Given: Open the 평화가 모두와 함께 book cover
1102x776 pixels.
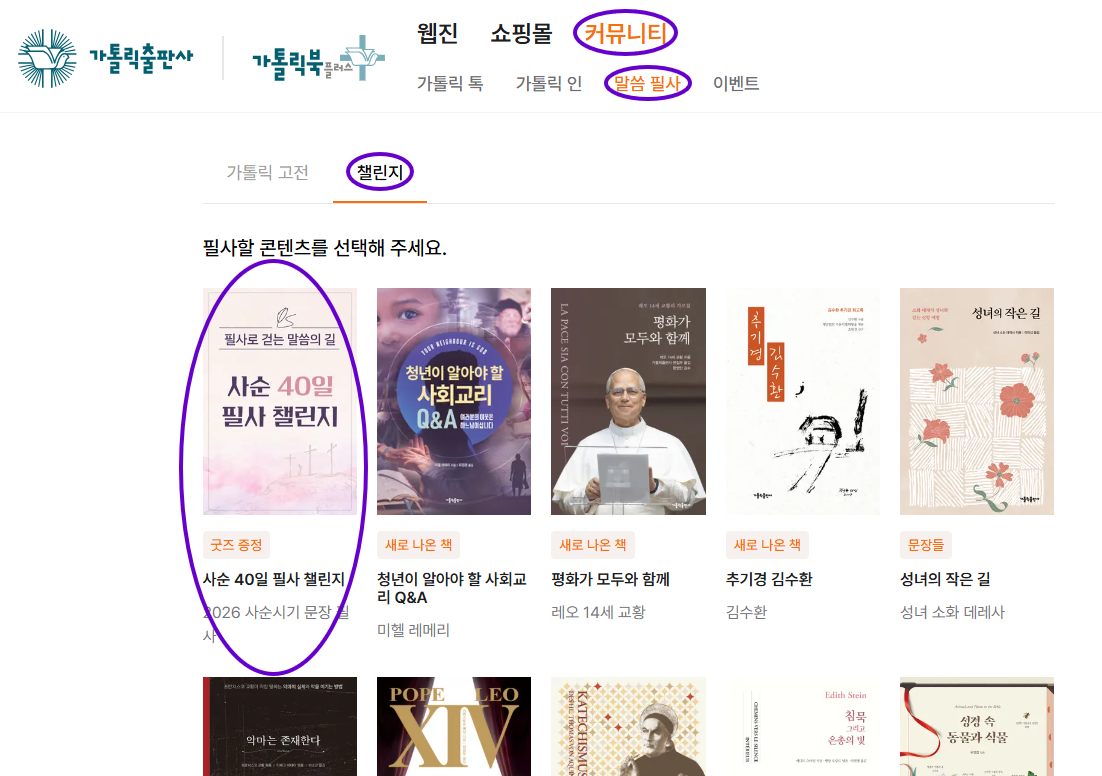Looking at the screenshot, I should (628, 401).
